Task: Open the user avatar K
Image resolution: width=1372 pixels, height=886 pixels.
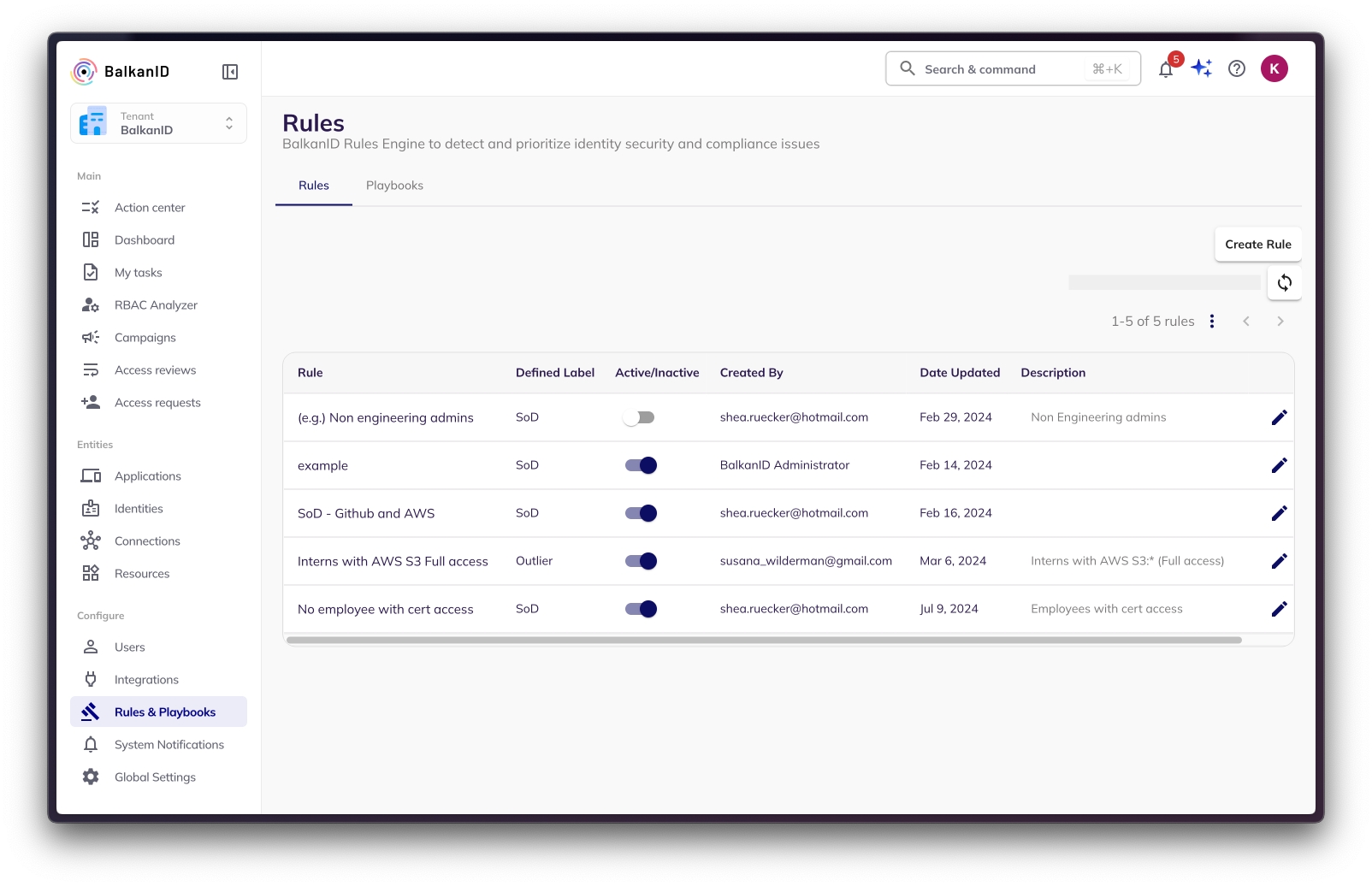Action: coord(1274,68)
